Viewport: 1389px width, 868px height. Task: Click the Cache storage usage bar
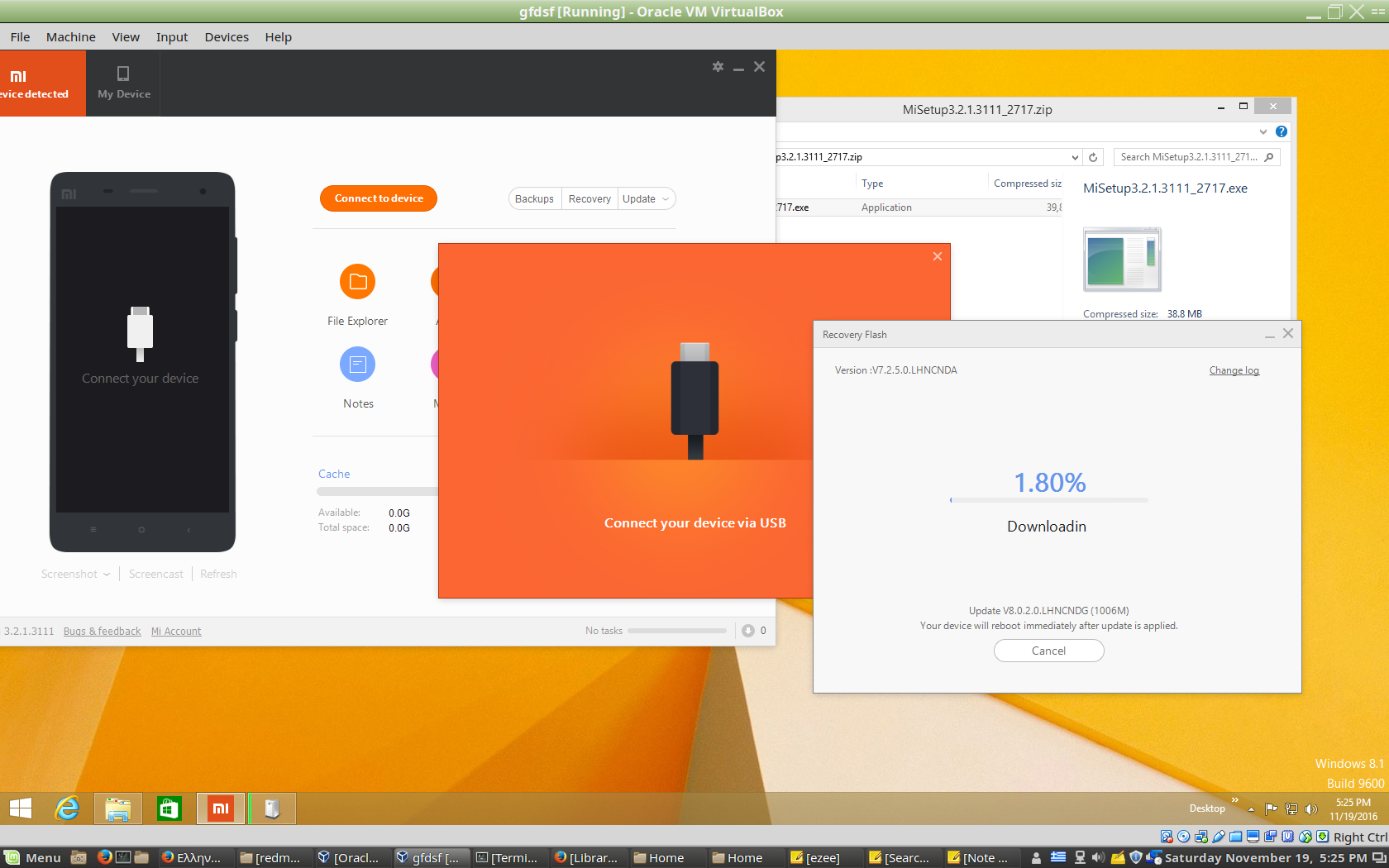[x=377, y=492]
